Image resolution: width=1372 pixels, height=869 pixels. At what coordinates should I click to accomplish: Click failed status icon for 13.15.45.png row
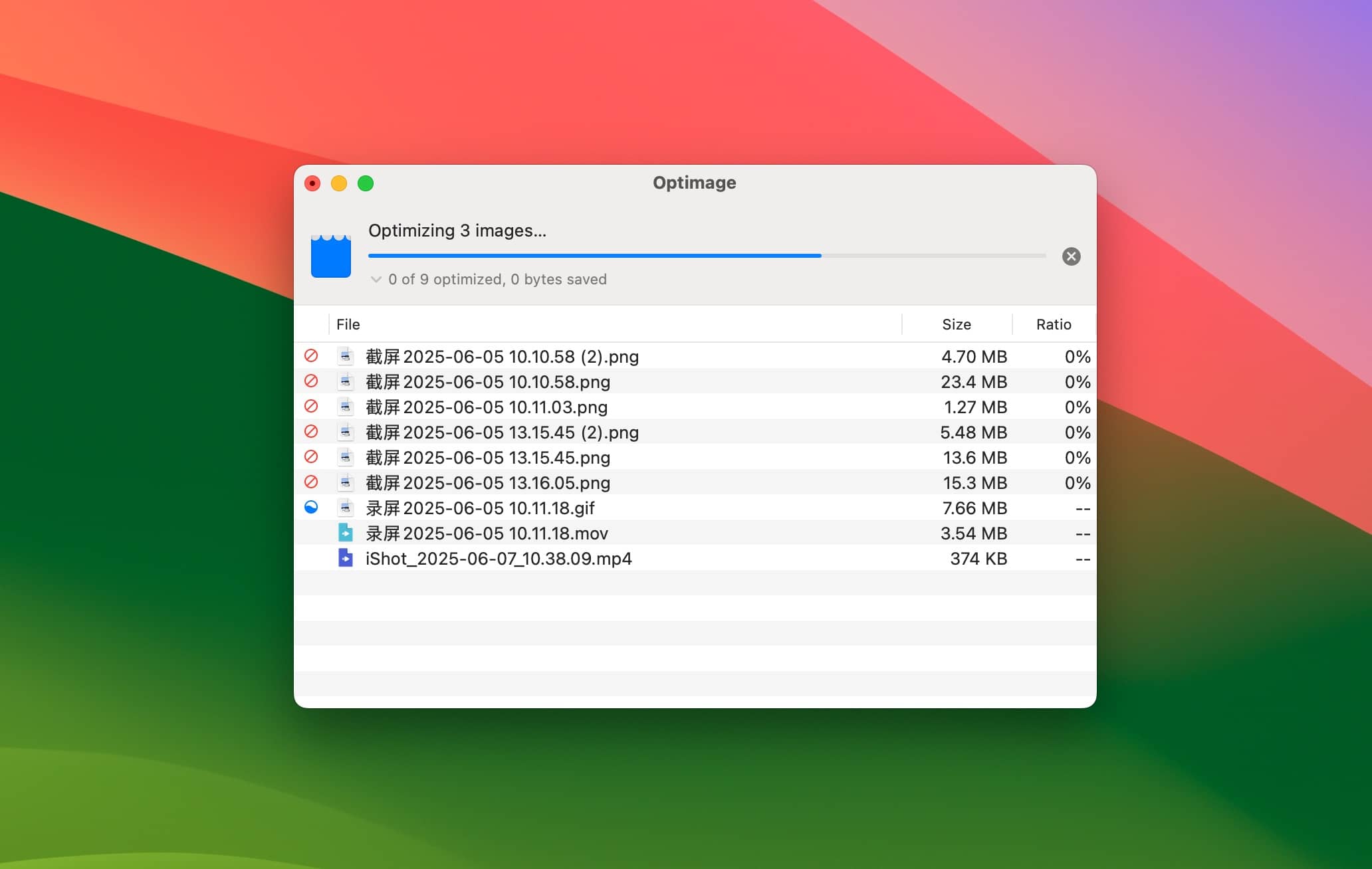pos(311,457)
